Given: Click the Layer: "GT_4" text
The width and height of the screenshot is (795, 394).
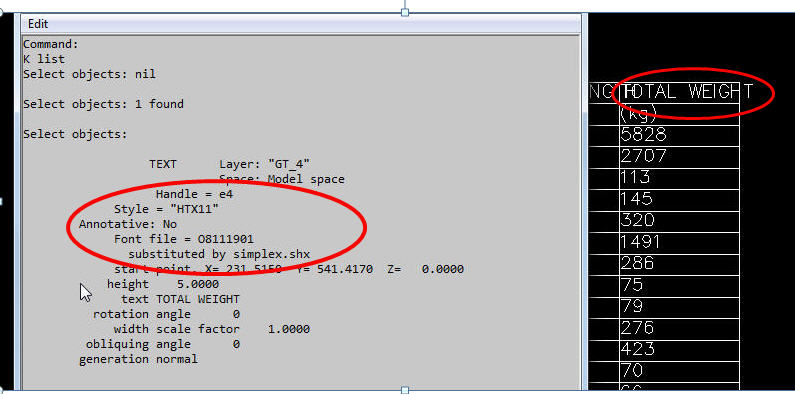Looking at the screenshot, I should (x=264, y=164).
